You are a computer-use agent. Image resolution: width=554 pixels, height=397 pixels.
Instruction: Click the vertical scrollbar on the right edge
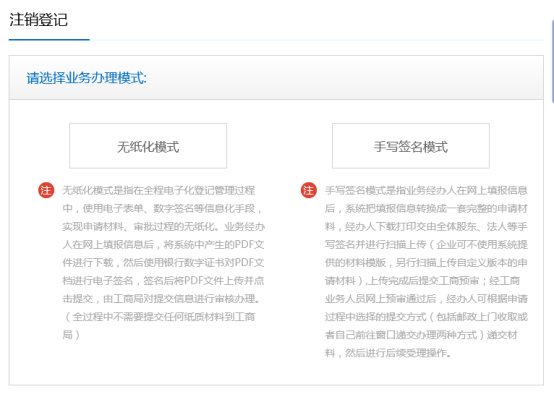point(553,62)
